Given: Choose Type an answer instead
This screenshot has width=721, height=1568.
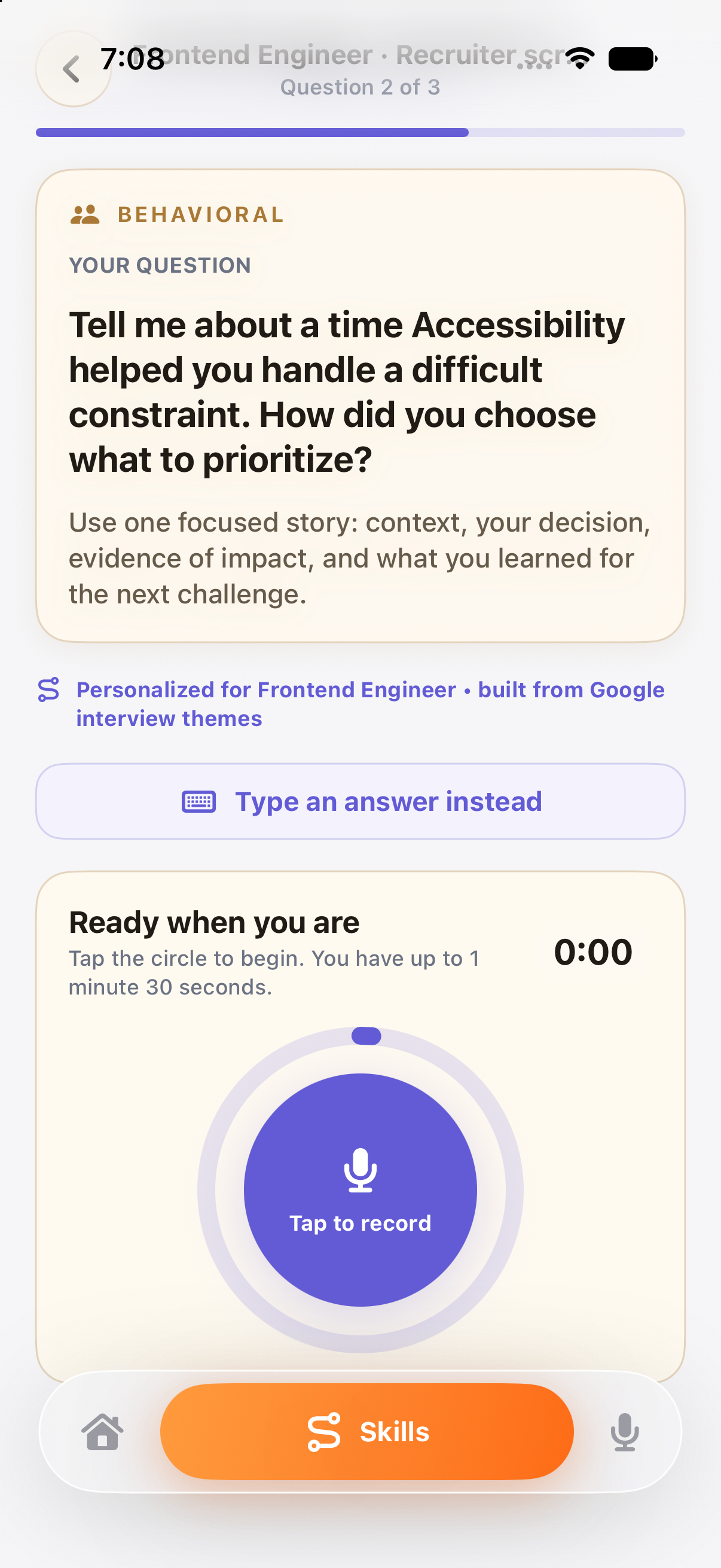Looking at the screenshot, I should pos(360,802).
